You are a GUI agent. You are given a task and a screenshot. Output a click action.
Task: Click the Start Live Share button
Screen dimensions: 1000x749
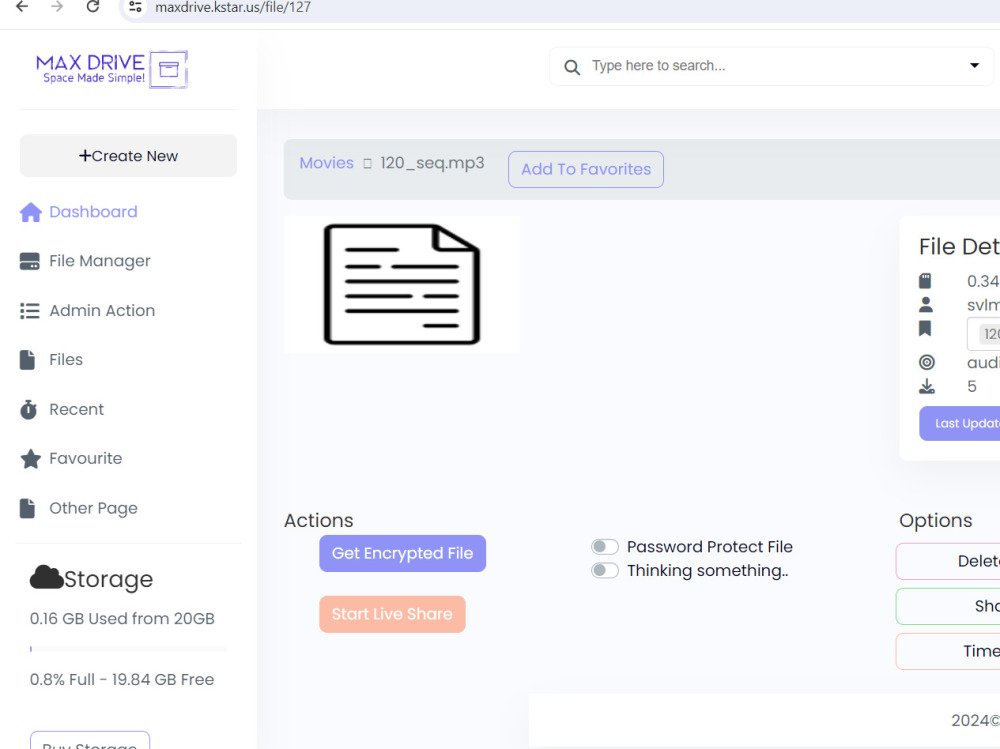point(392,614)
